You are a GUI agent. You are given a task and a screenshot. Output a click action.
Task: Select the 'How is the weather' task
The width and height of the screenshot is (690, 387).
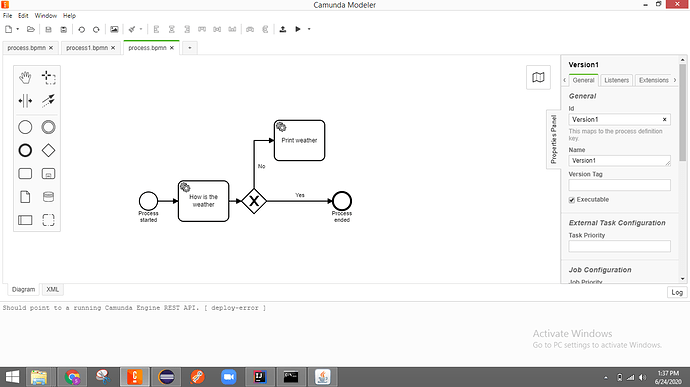pyautogui.click(x=203, y=201)
